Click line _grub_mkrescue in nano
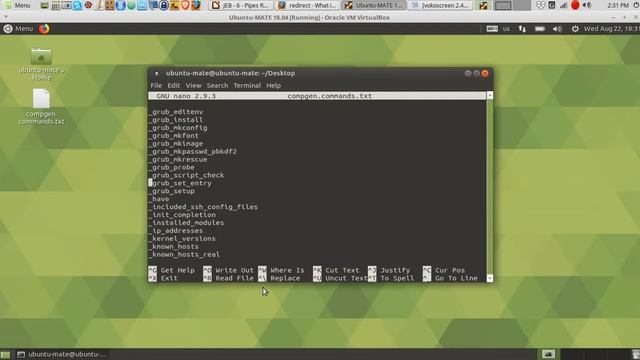 [178, 159]
